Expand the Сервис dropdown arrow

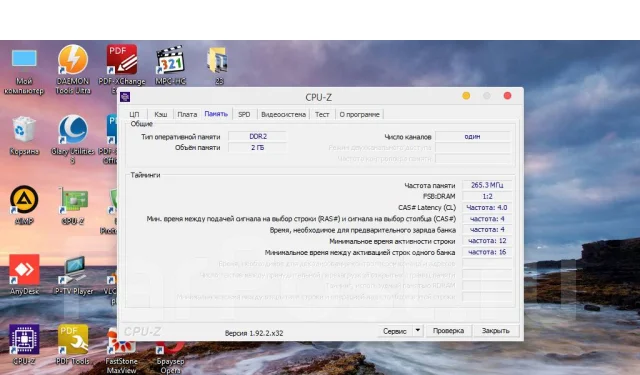point(418,331)
